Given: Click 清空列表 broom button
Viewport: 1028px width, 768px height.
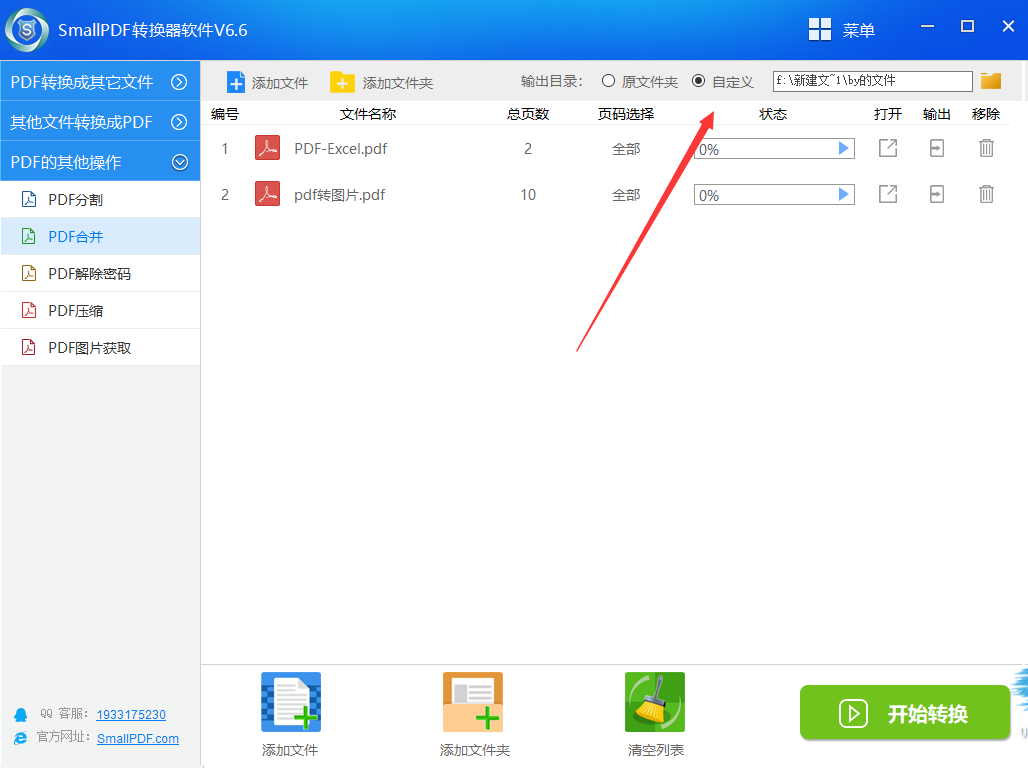Looking at the screenshot, I should (655, 715).
